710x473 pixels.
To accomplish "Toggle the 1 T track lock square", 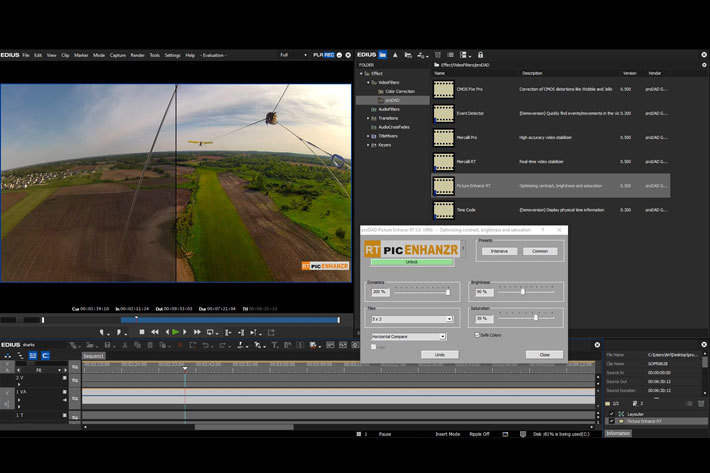I will (64, 415).
